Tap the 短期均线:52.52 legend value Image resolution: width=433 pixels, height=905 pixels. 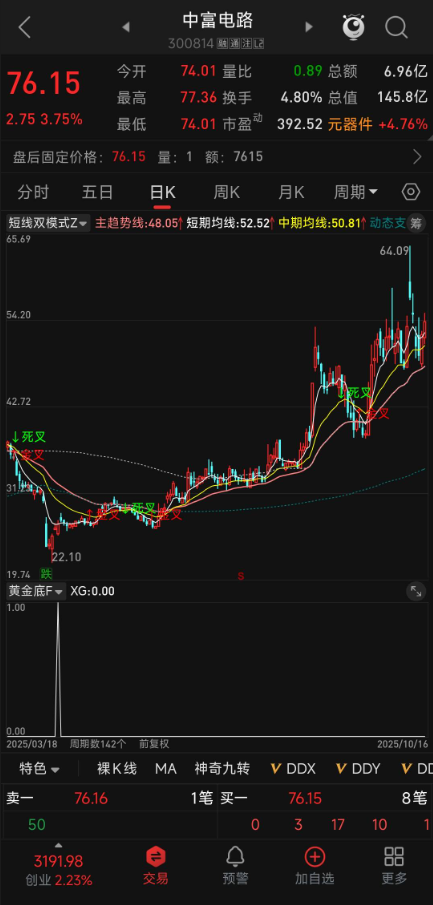[231, 223]
